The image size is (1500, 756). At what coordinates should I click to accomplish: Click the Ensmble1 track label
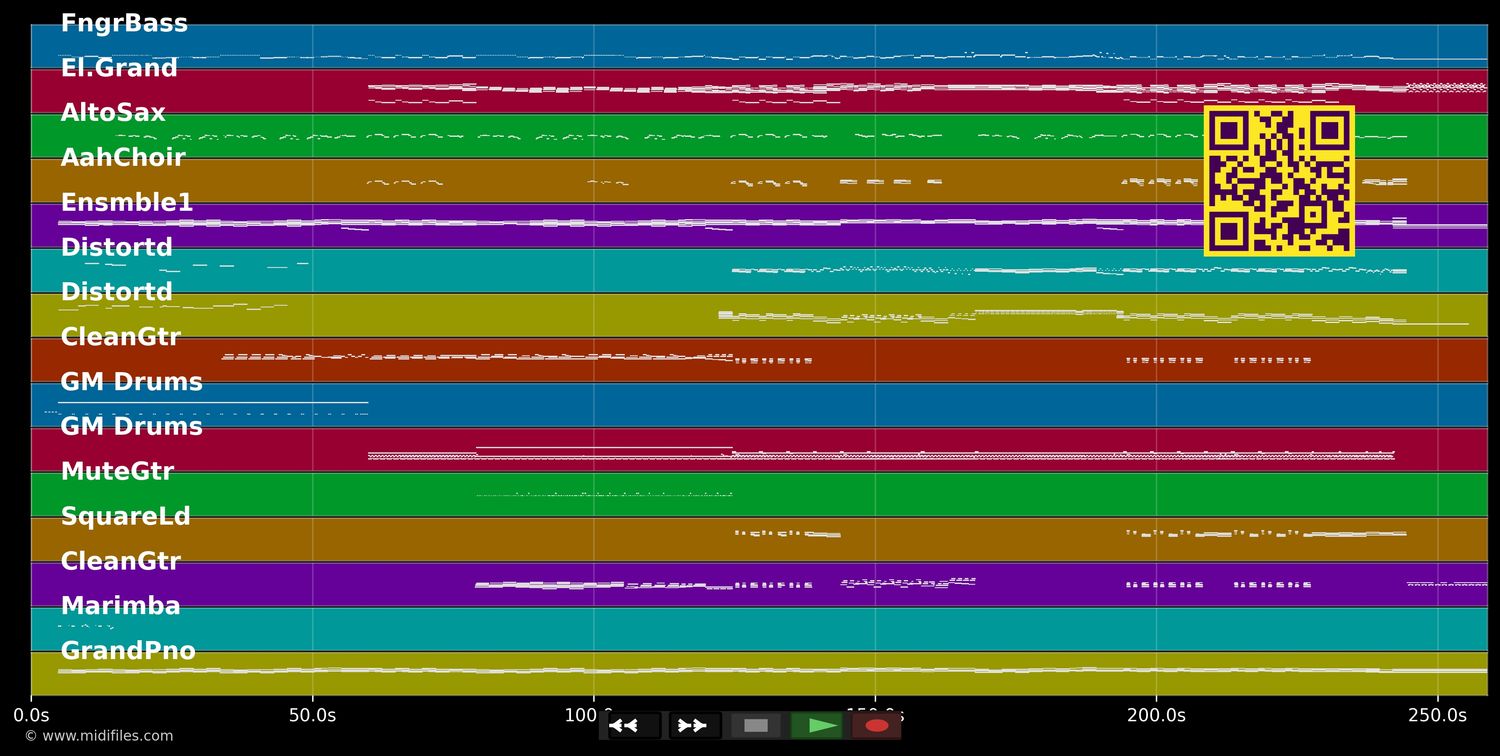point(127,202)
